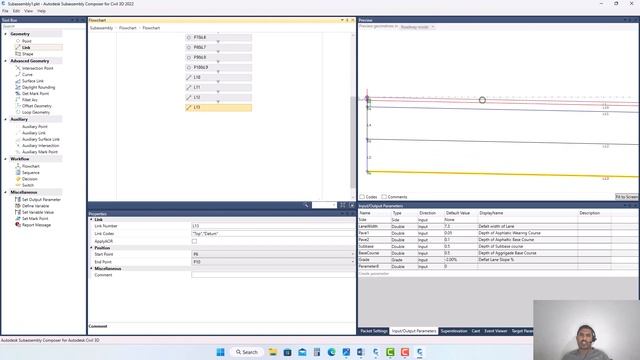Pick the Auxiliary Mark Point tool
The image size is (640, 360).
40,152
